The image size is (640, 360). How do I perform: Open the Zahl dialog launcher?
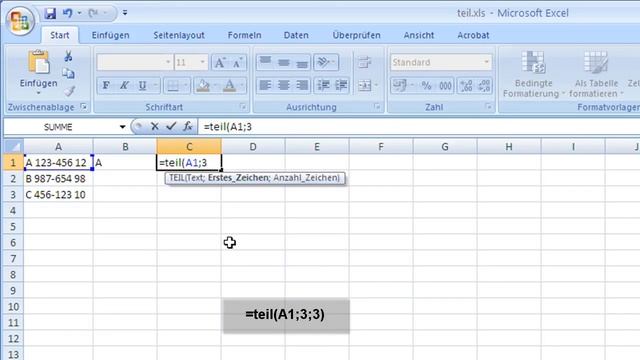point(489,107)
